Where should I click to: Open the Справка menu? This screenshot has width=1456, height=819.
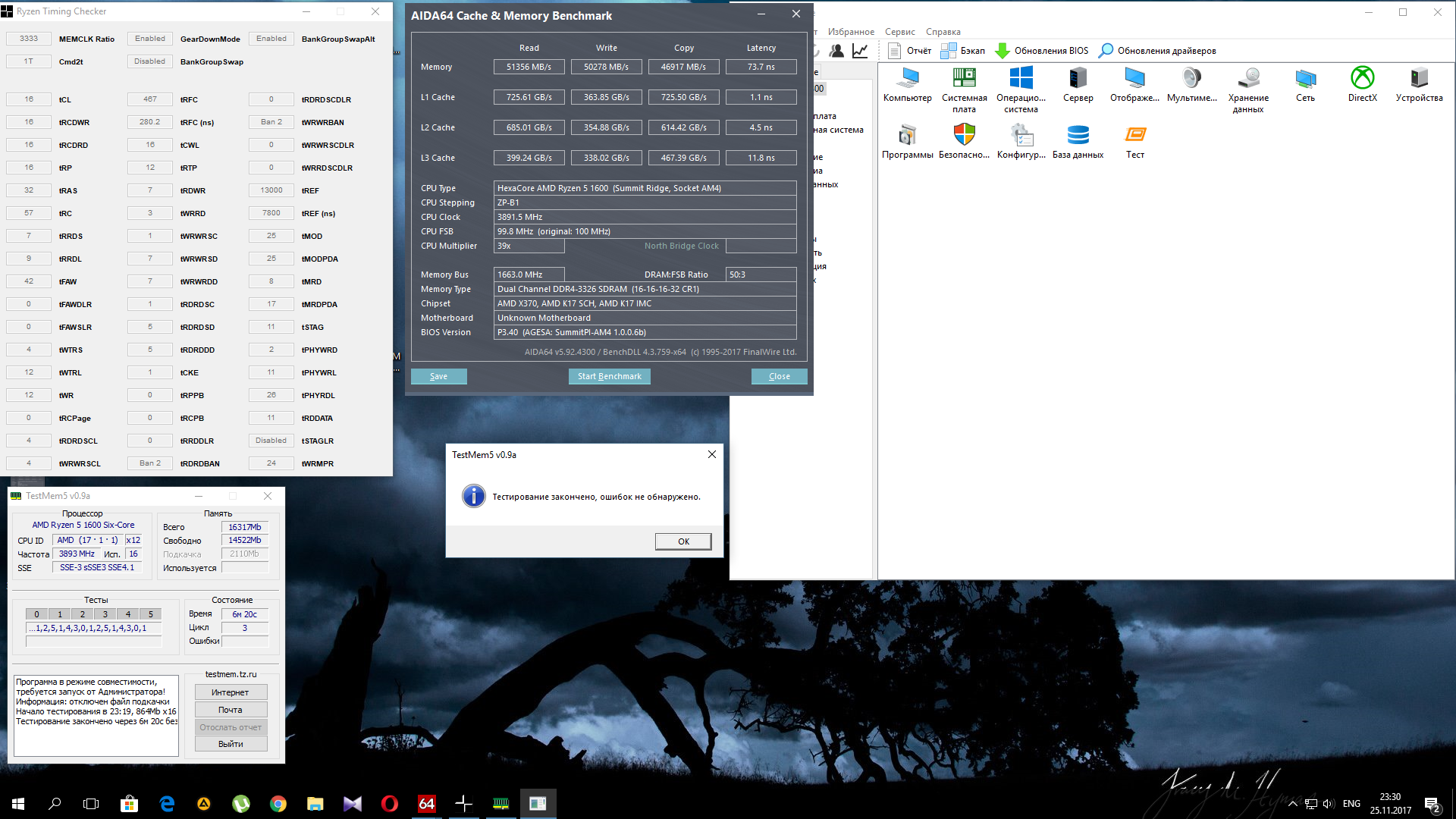point(943,32)
